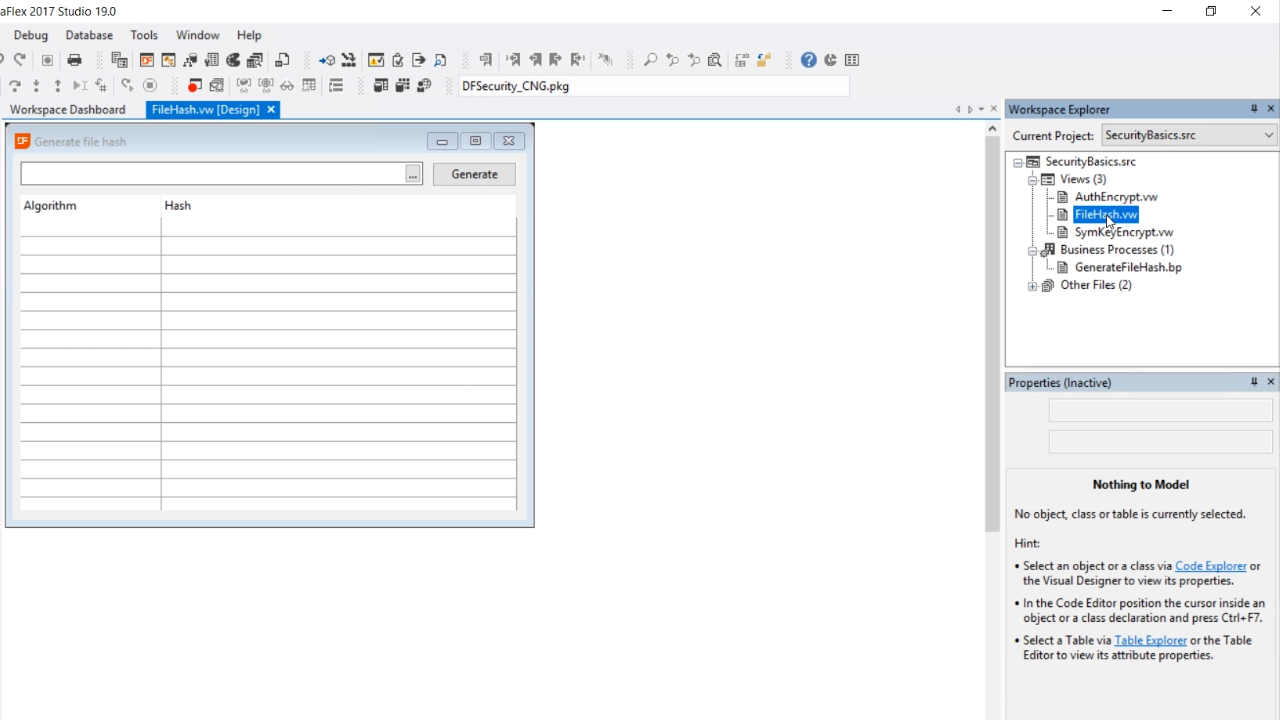1280x720 pixels.
Task: Click the Redo arrow icon in toolbar
Action: 19,60
